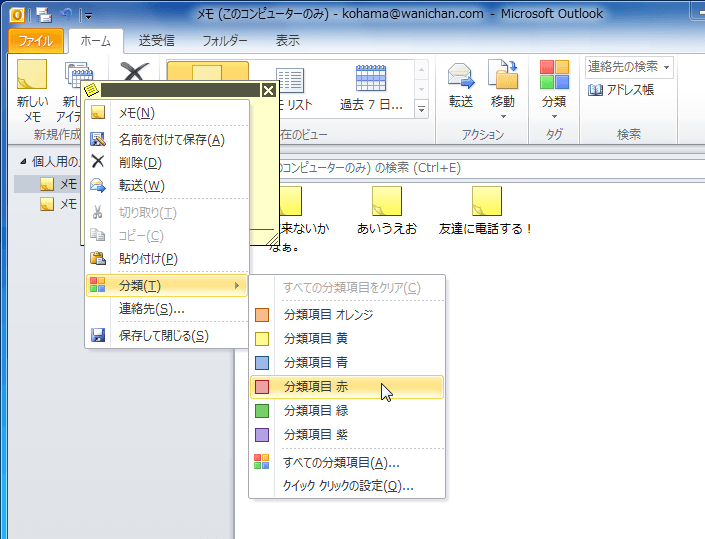The height and width of the screenshot is (539, 705).
Task: Click the orange category color swatch
Action: click(262, 315)
